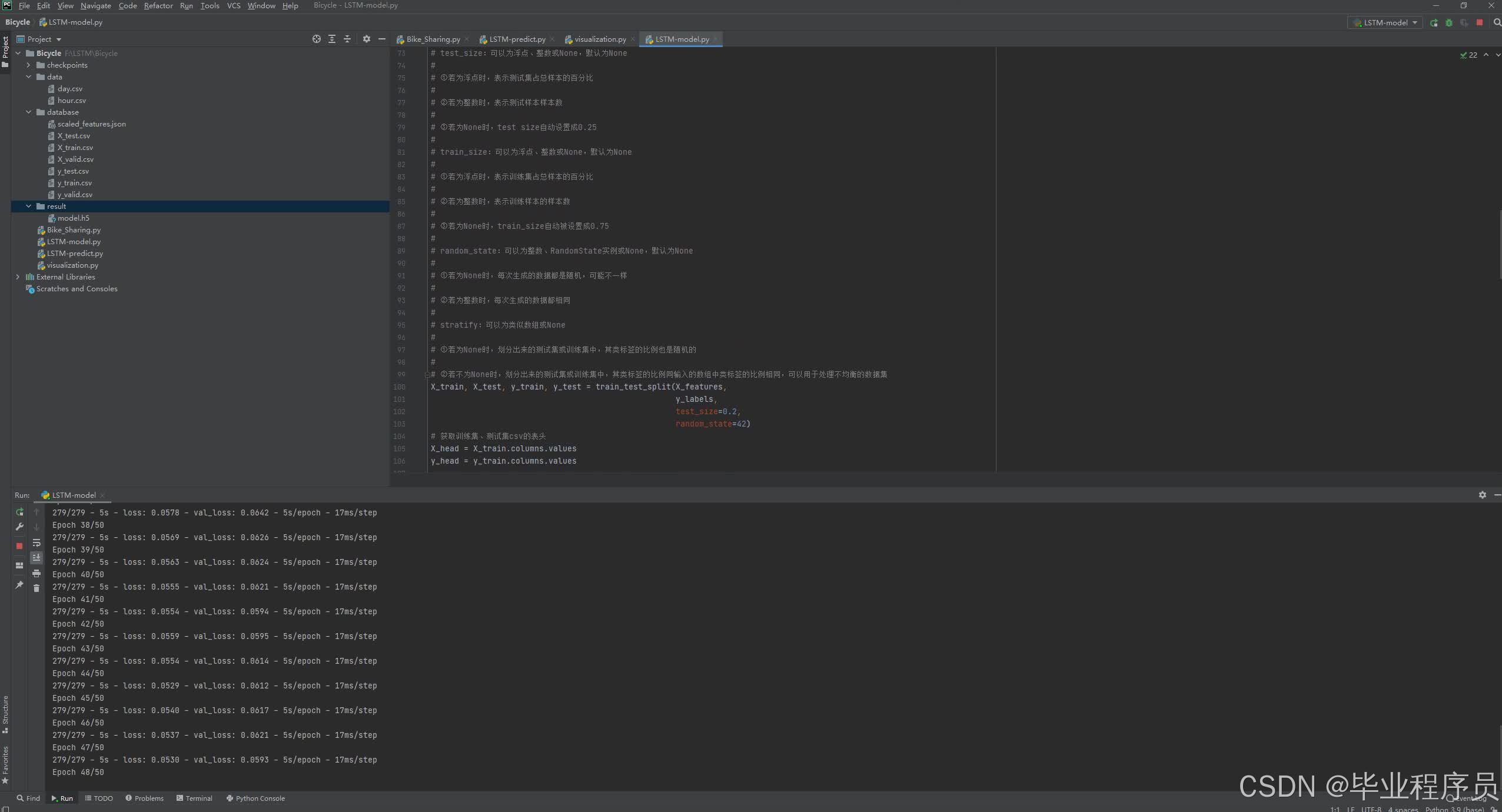The height and width of the screenshot is (812, 1502).
Task: Click the Search Everywhere magnifier icon
Action: pos(1497,22)
